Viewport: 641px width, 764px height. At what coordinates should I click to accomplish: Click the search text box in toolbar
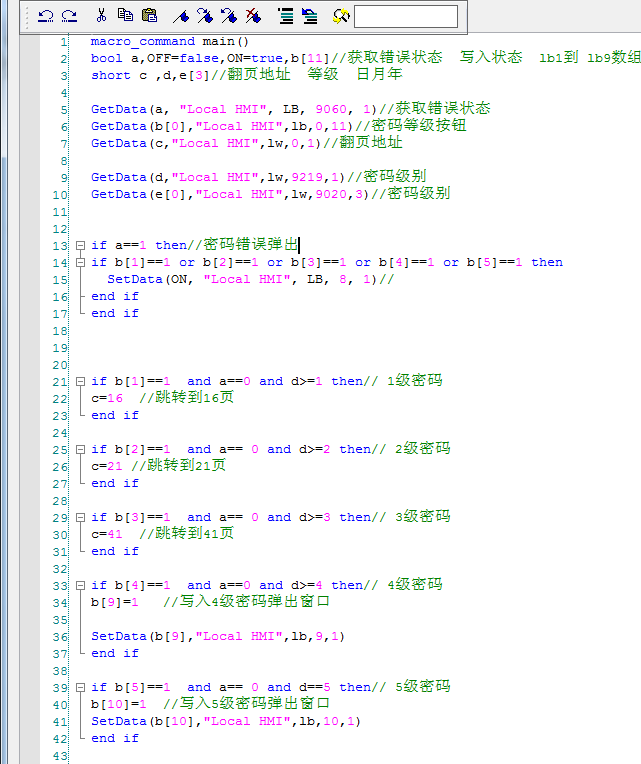405,16
